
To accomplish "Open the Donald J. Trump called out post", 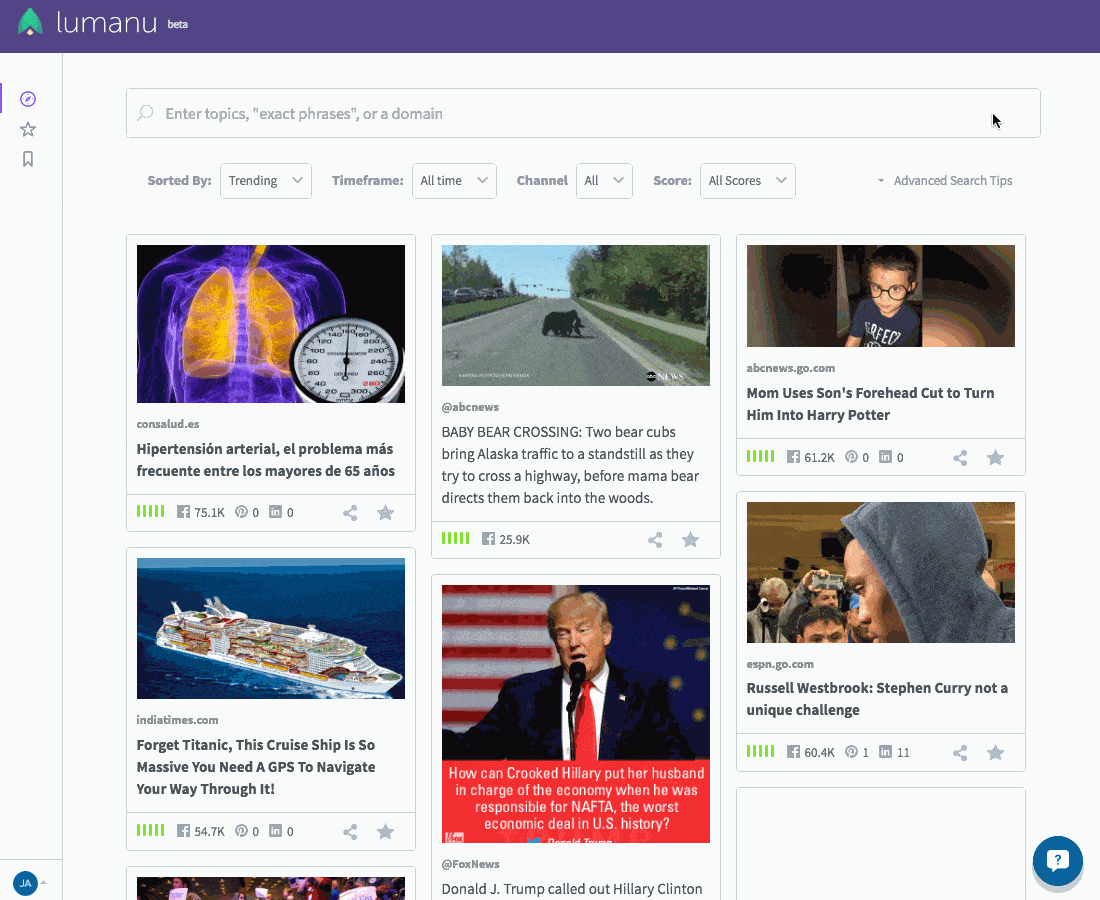I will coord(572,889).
